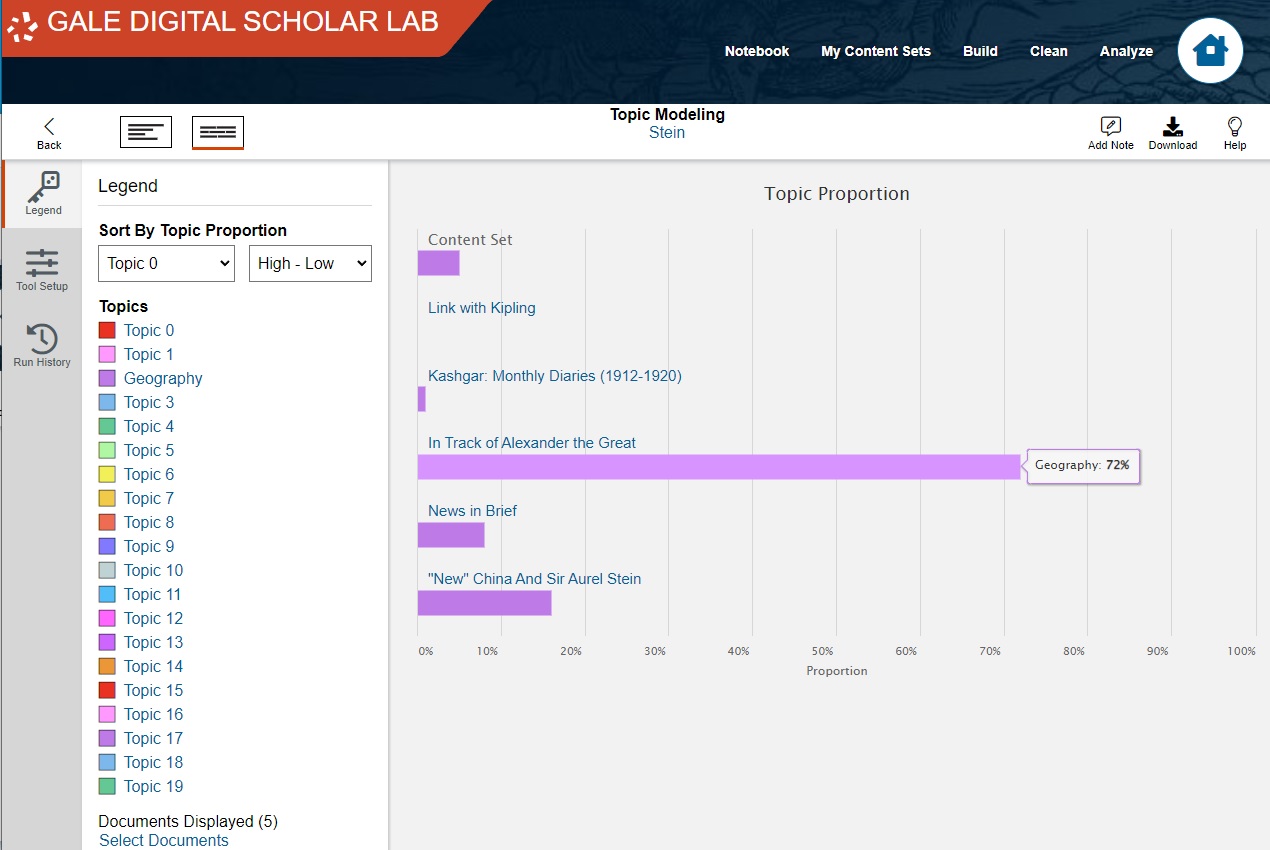Select Topic 8 in legend

click(x=149, y=522)
